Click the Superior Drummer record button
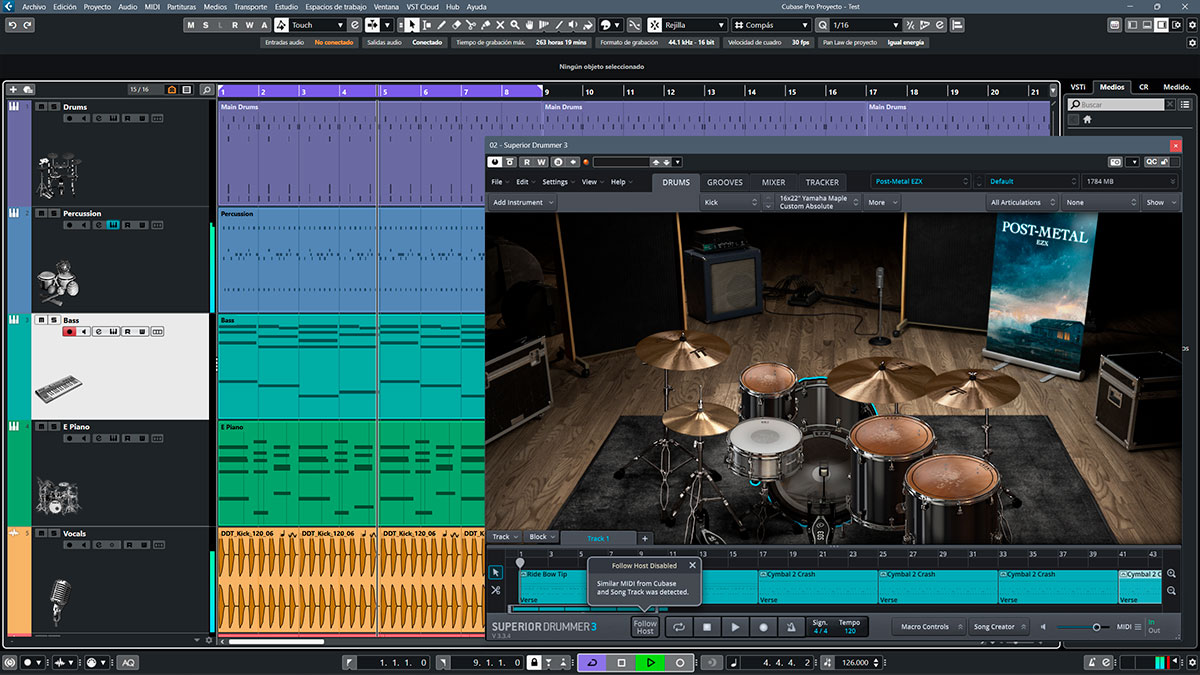The height and width of the screenshot is (675, 1200). [x=763, y=627]
